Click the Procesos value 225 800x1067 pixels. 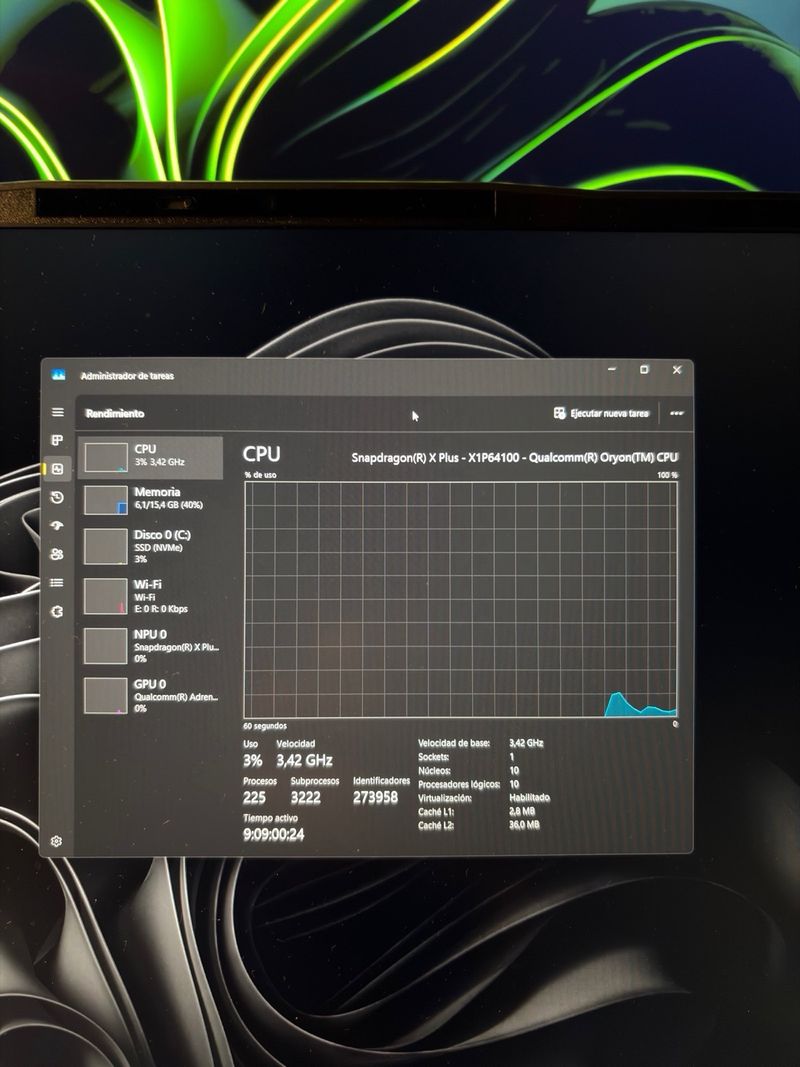point(254,798)
